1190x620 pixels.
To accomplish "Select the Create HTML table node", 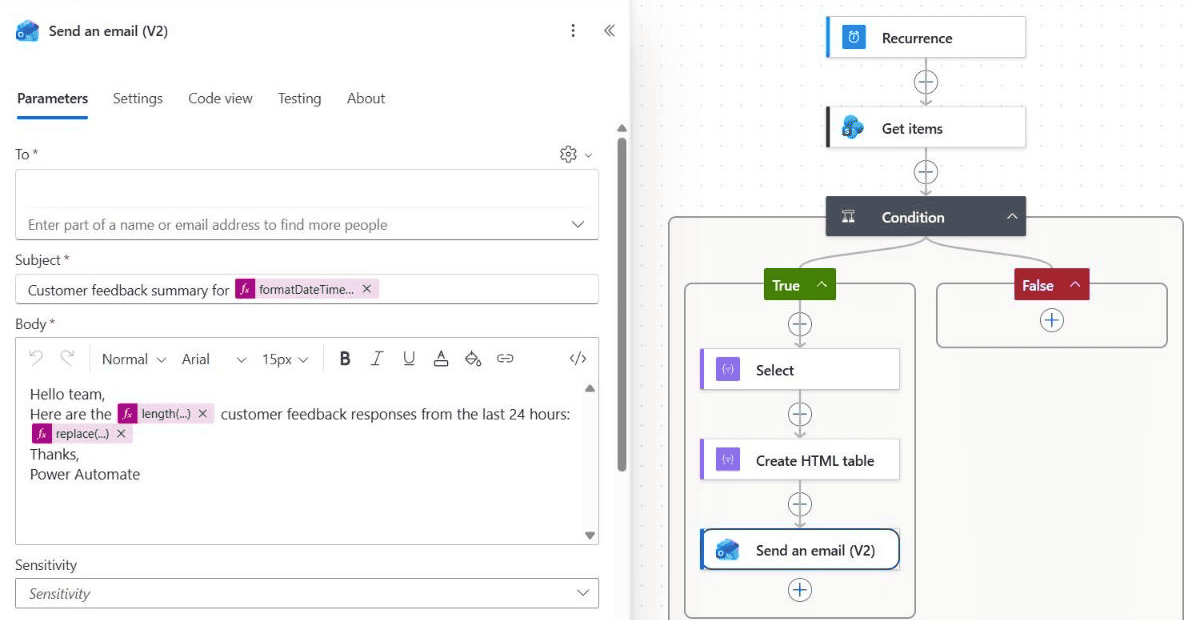I will click(800, 460).
